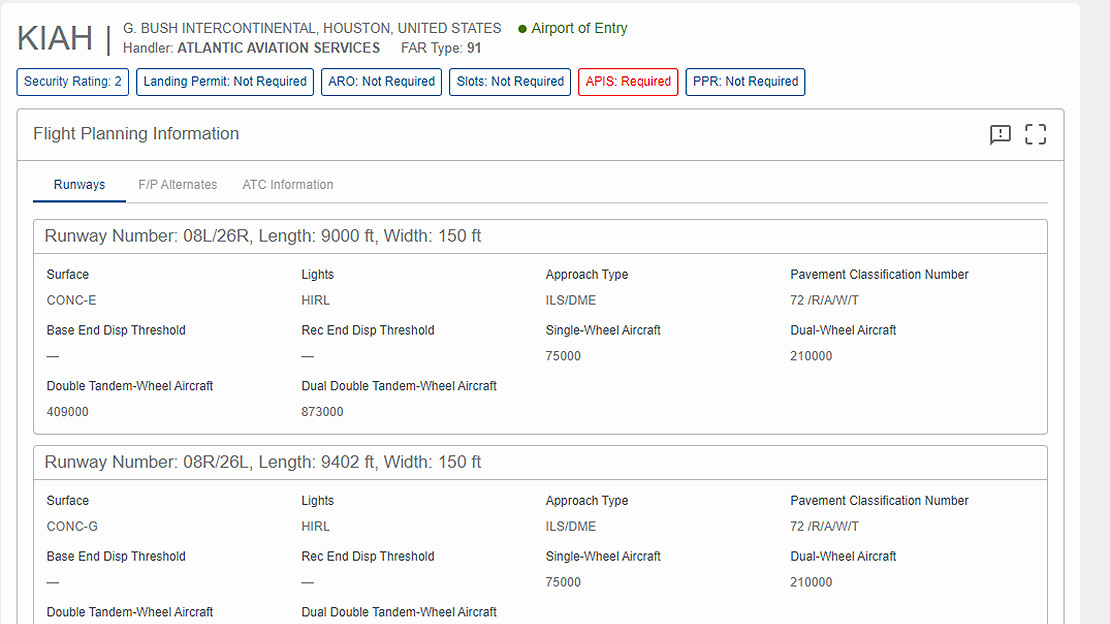Click the ARO: Not Required badge

382,82
